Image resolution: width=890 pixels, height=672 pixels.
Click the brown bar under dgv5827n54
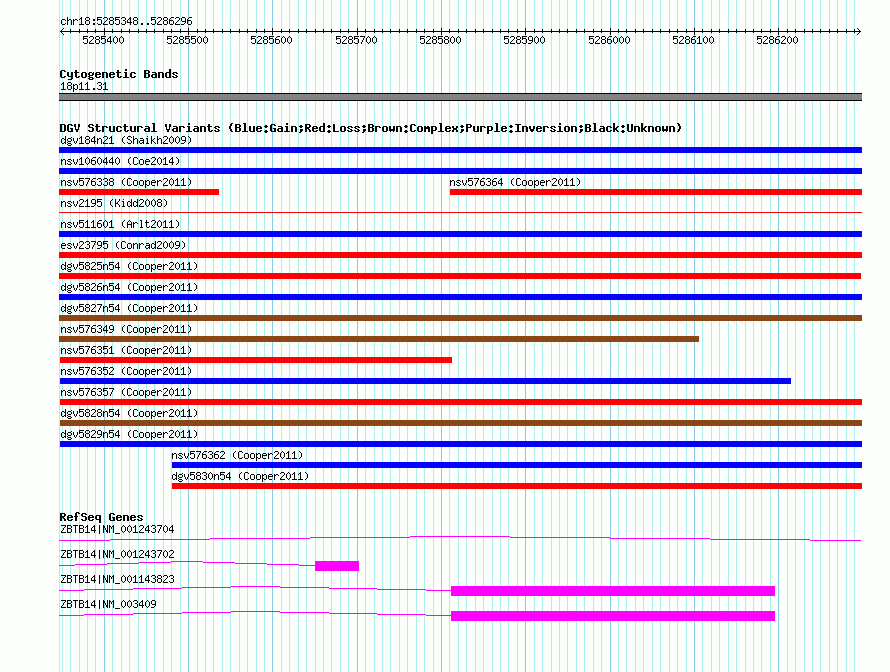click(x=460, y=318)
